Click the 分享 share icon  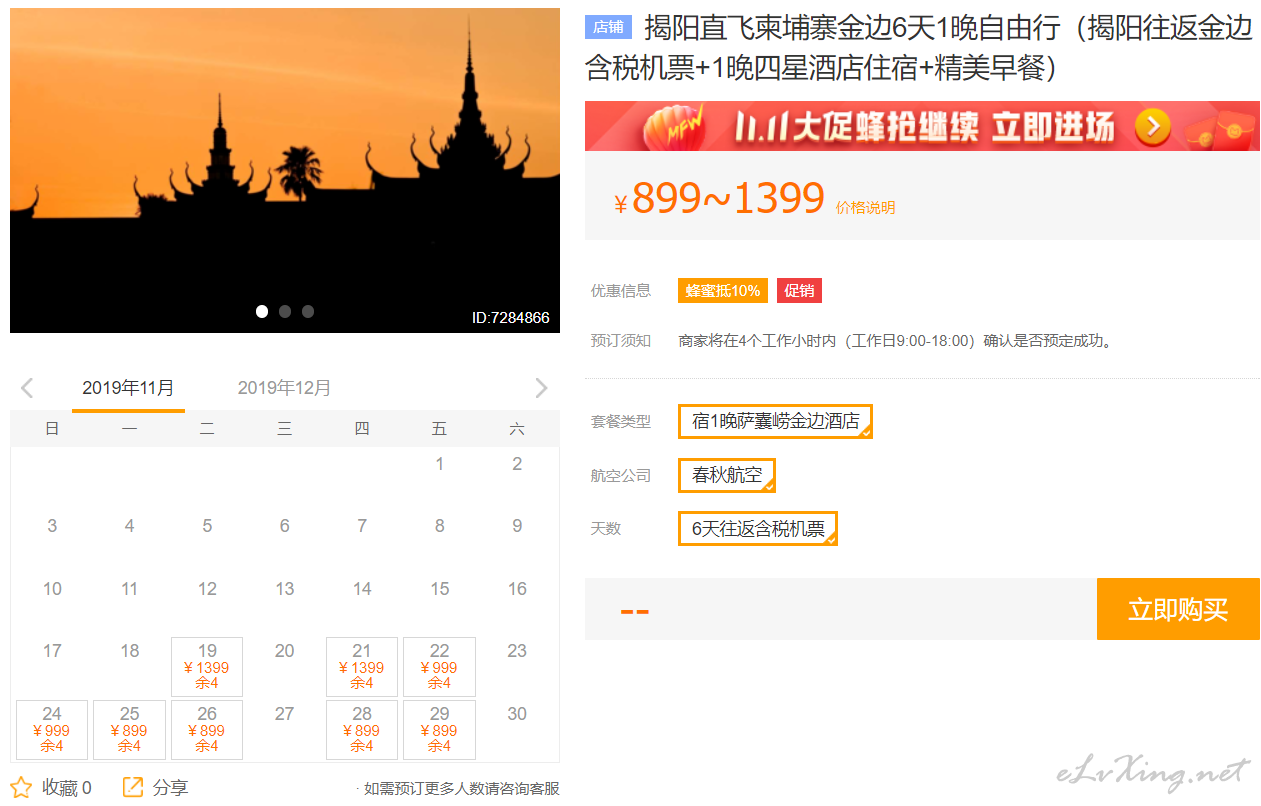click(133, 787)
